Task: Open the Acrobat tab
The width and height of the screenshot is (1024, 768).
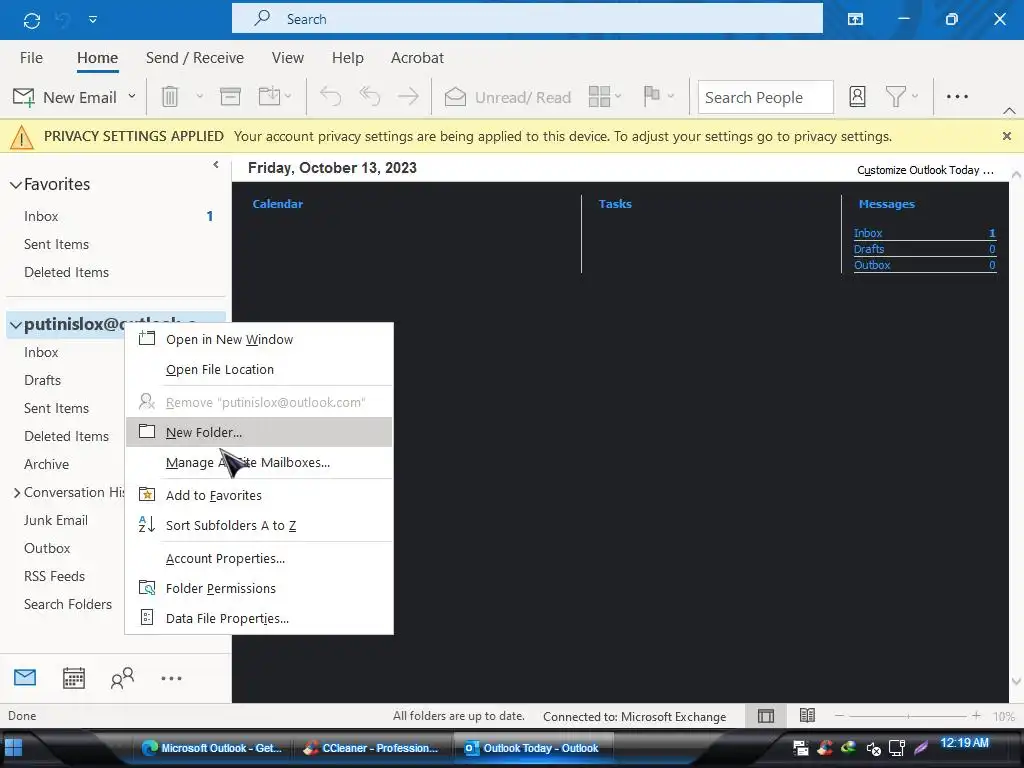Action: tap(417, 57)
